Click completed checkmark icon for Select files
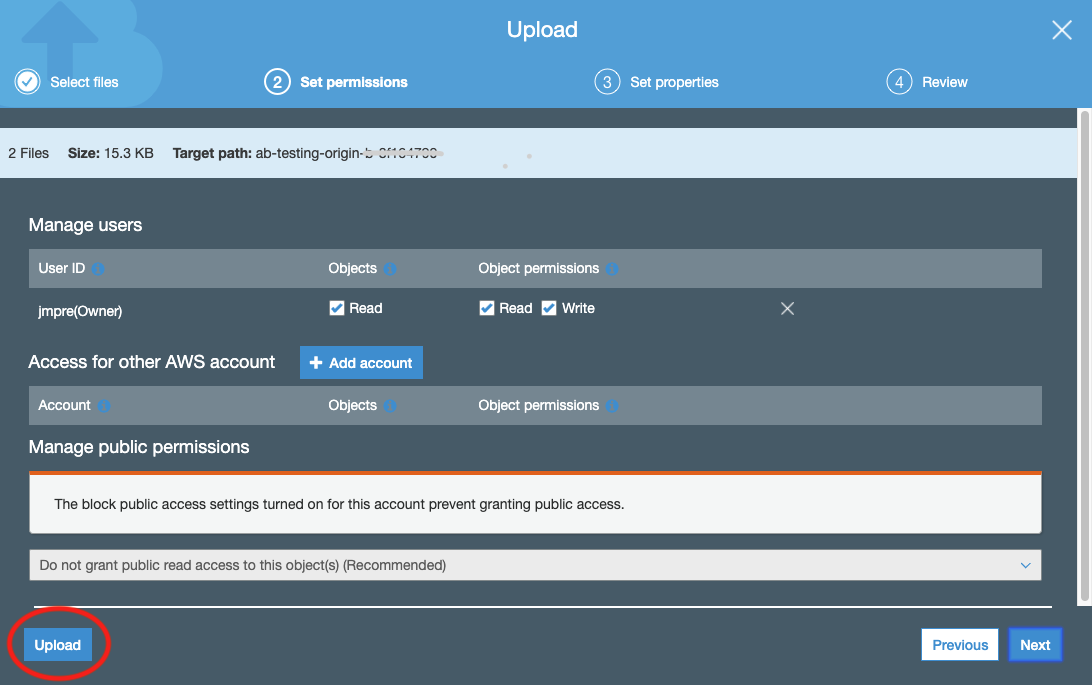The width and height of the screenshot is (1092, 685). click(27, 82)
